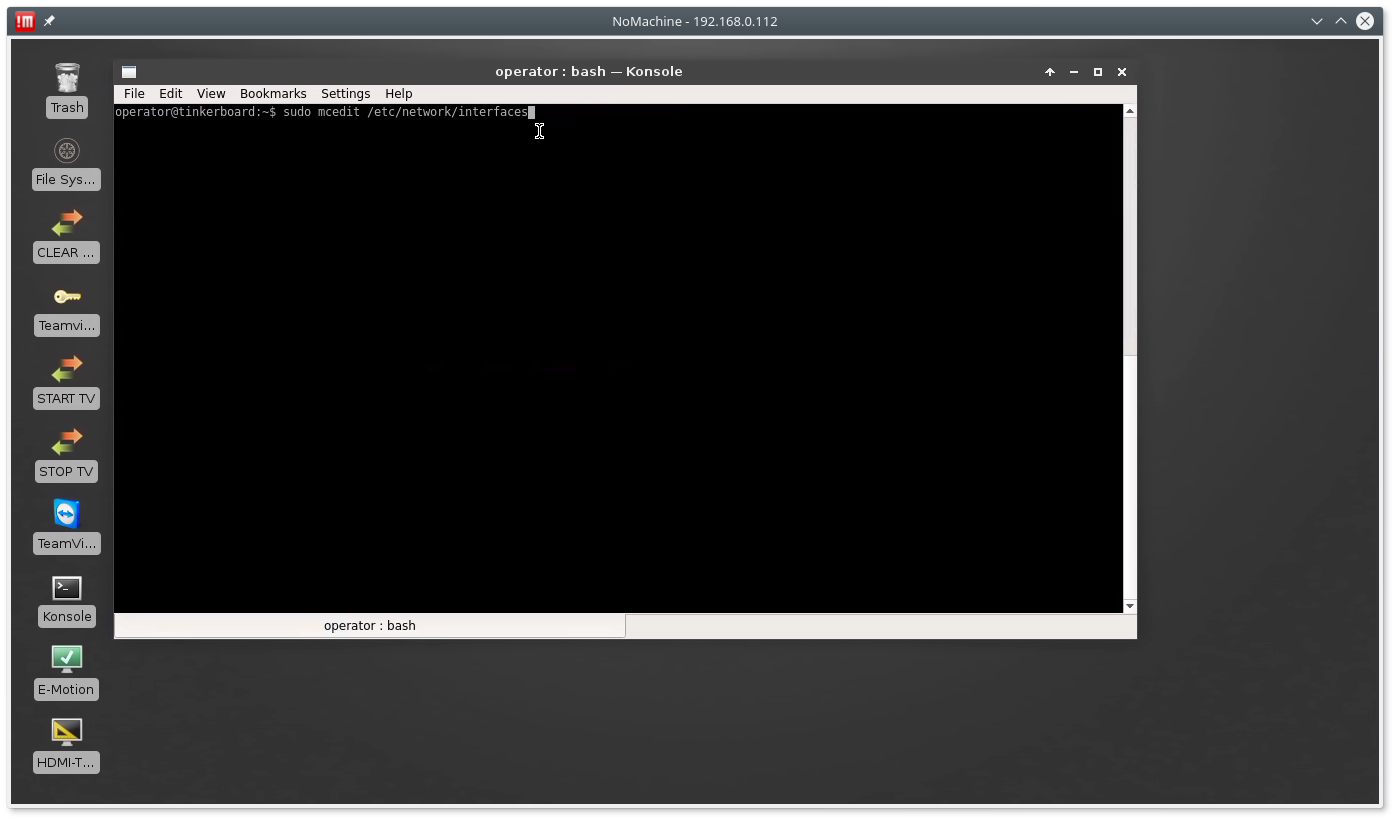Image resolution: width=1396 pixels, height=821 pixels.
Task: Open the Edit menu in Konsole
Action: click(170, 93)
